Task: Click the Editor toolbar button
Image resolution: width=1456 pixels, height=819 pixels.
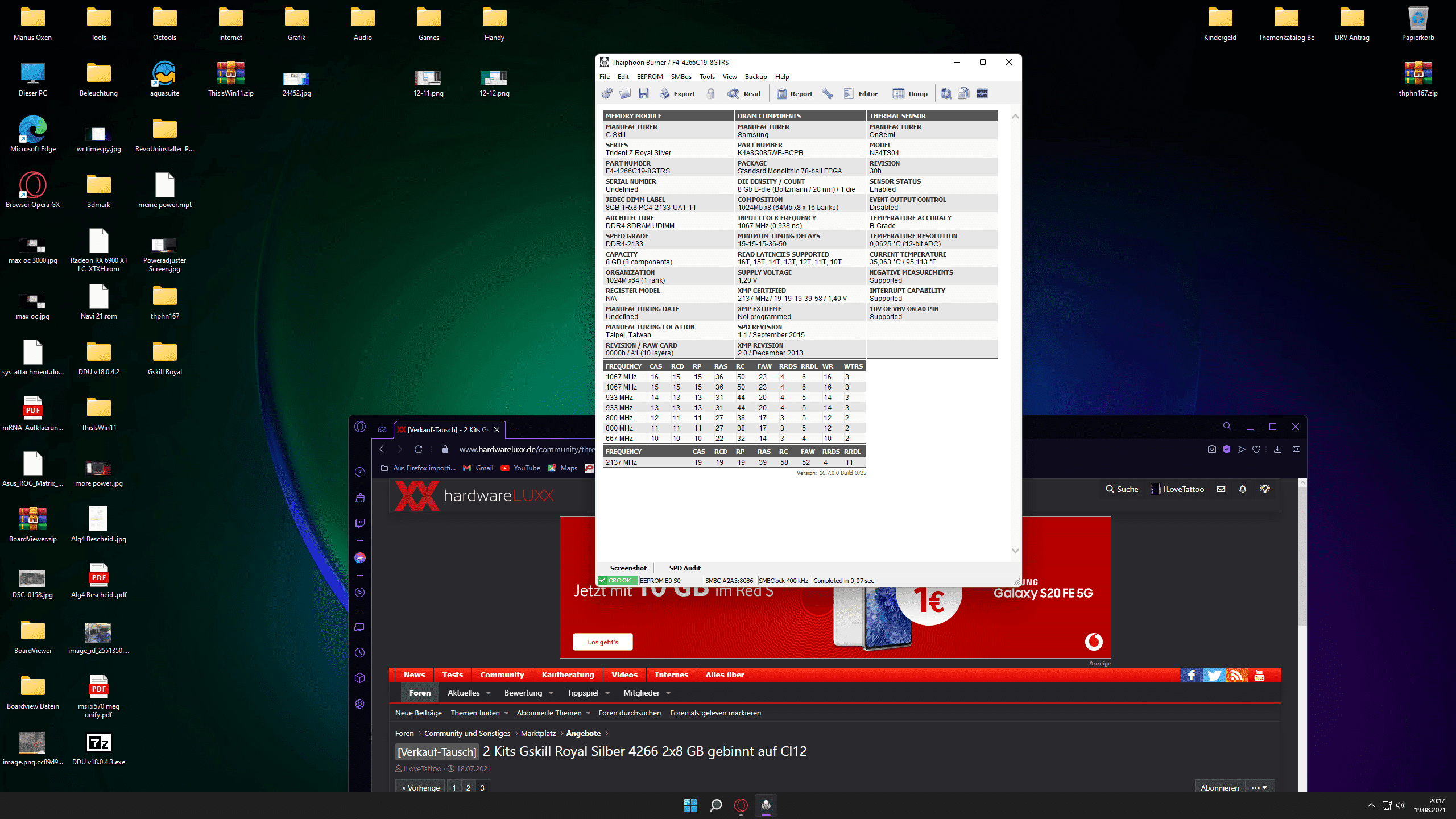Action: tap(861, 94)
